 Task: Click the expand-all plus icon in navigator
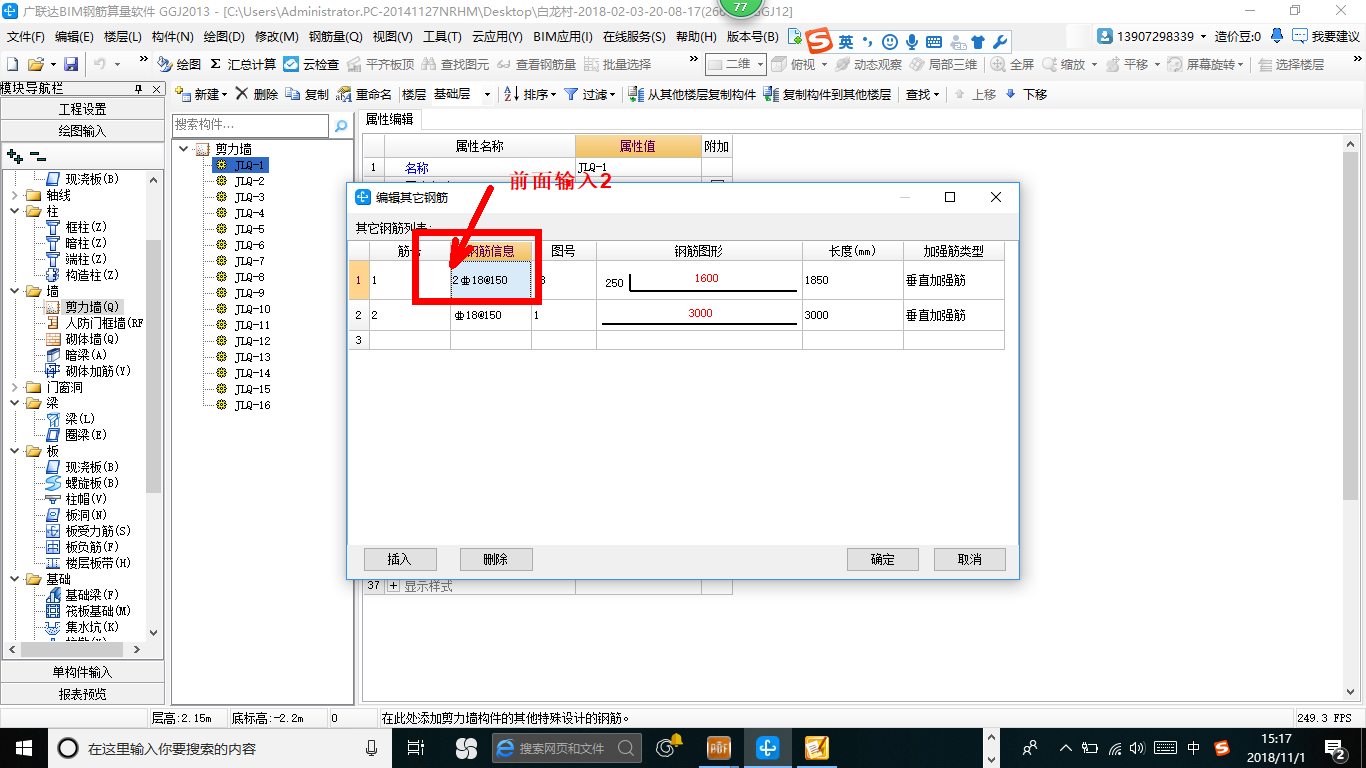14,156
